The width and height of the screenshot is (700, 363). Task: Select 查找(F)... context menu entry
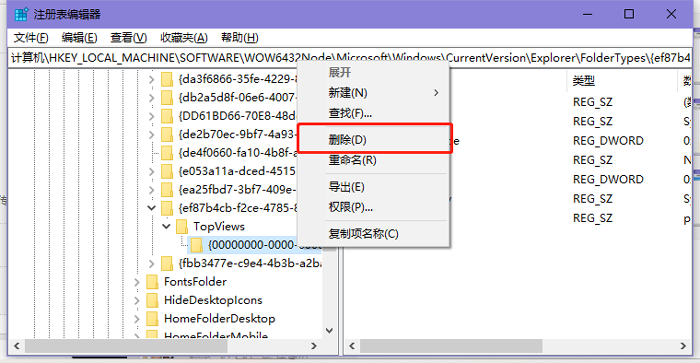pyautogui.click(x=374, y=113)
